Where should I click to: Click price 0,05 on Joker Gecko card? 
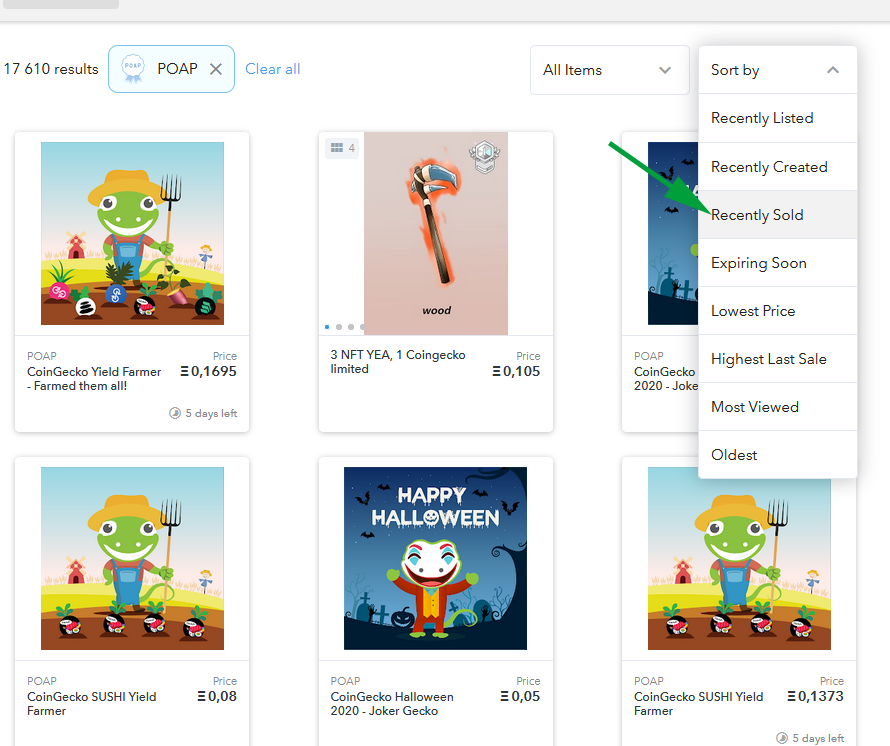(x=520, y=696)
